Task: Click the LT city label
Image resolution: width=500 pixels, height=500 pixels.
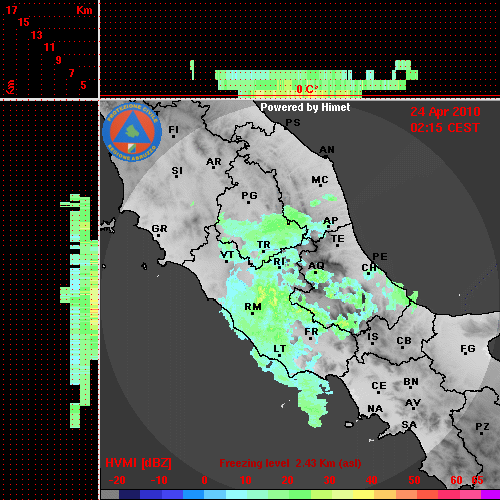Action: click(x=280, y=349)
